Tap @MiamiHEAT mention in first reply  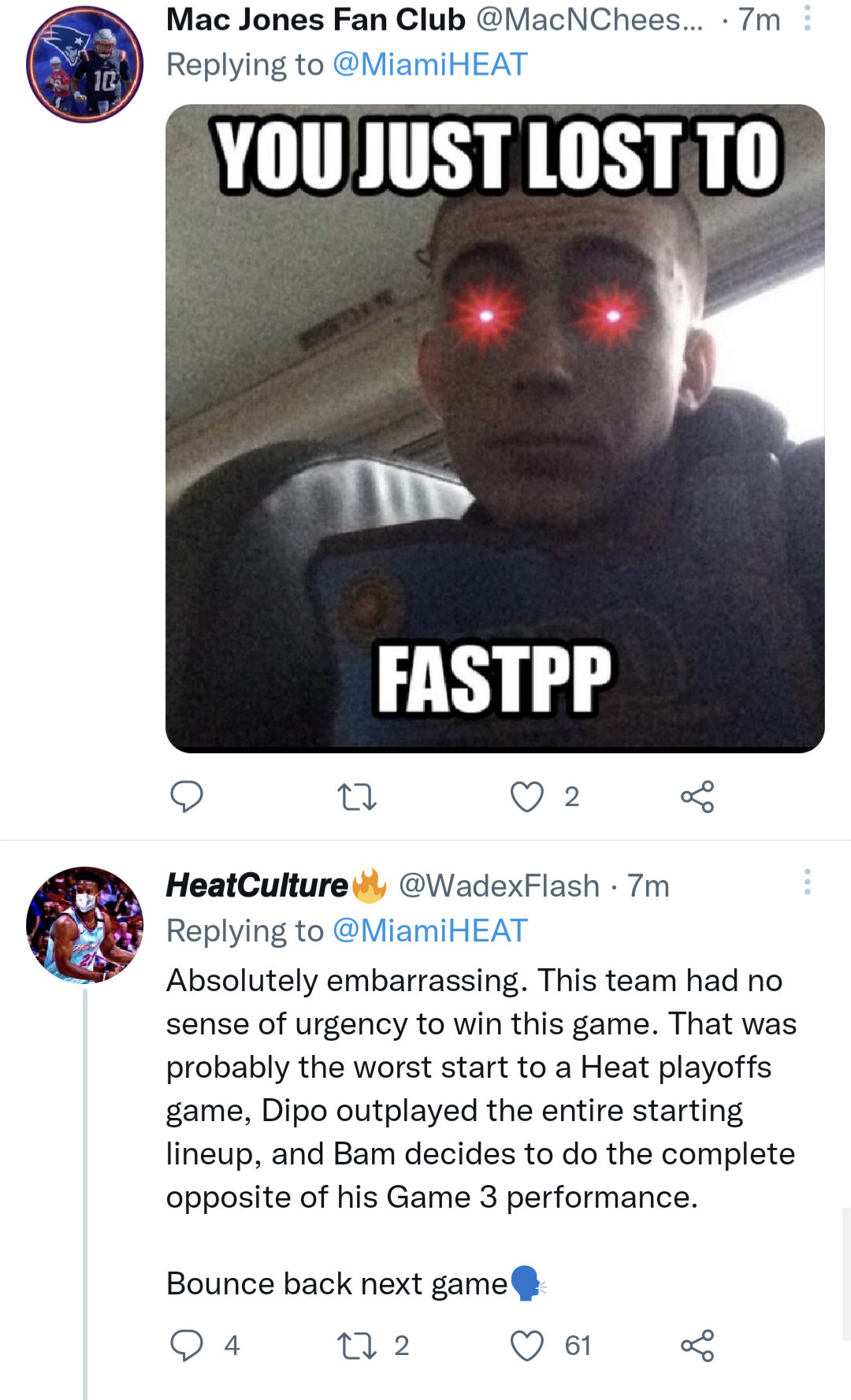click(430, 65)
